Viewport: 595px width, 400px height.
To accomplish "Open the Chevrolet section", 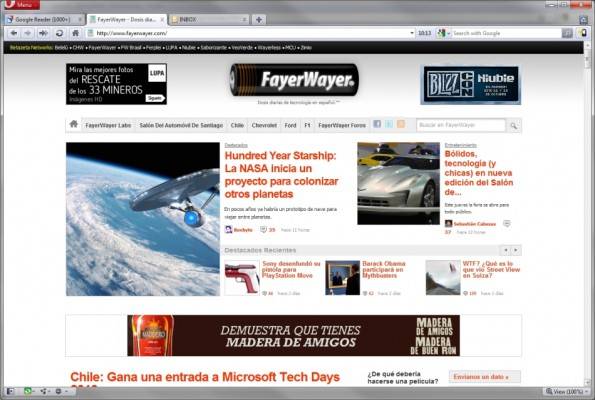I will click(x=264, y=125).
